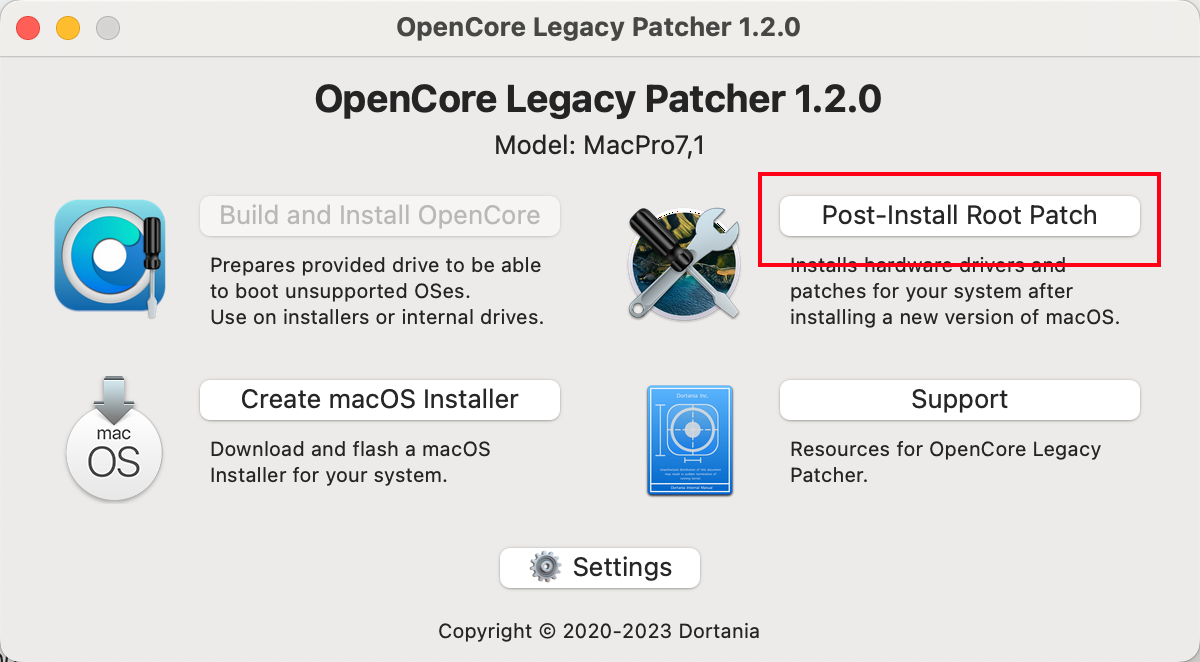Image resolution: width=1200 pixels, height=662 pixels.
Task: Click the 'Download and flash a macOS' description
Action: [x=351, y=462]
